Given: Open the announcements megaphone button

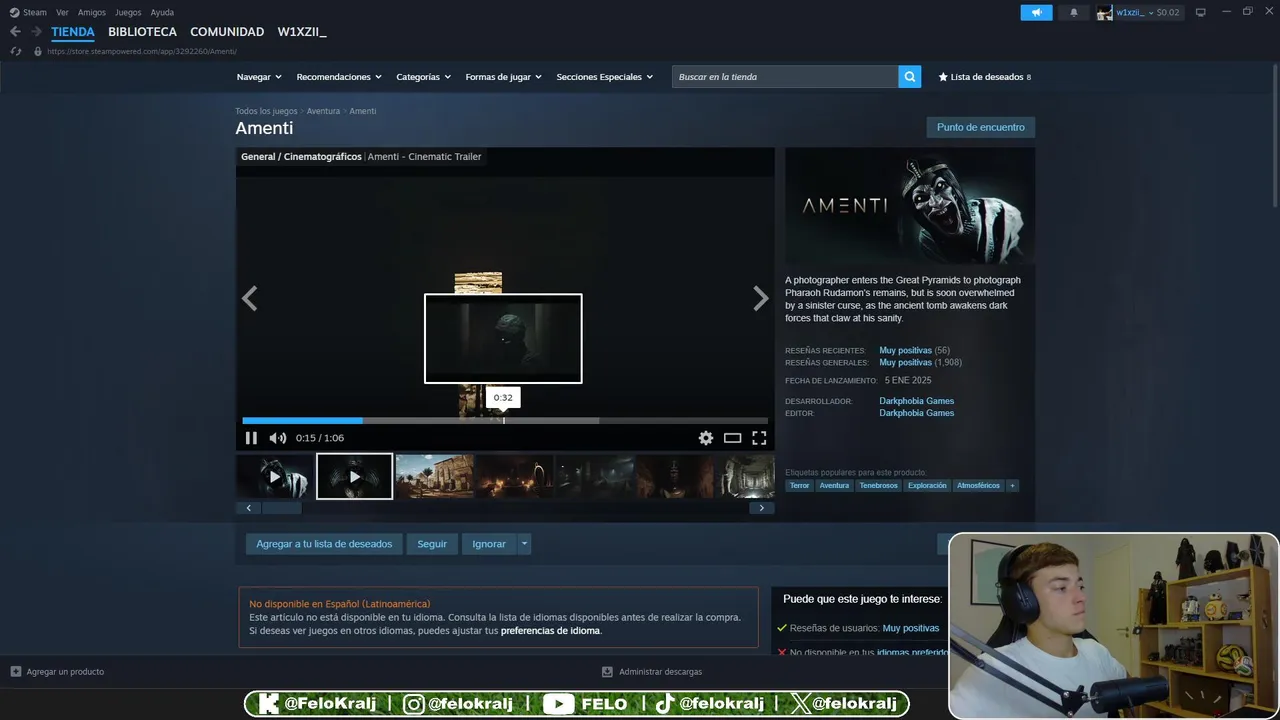Looking at the screenshot, I should coord(1036,12).
